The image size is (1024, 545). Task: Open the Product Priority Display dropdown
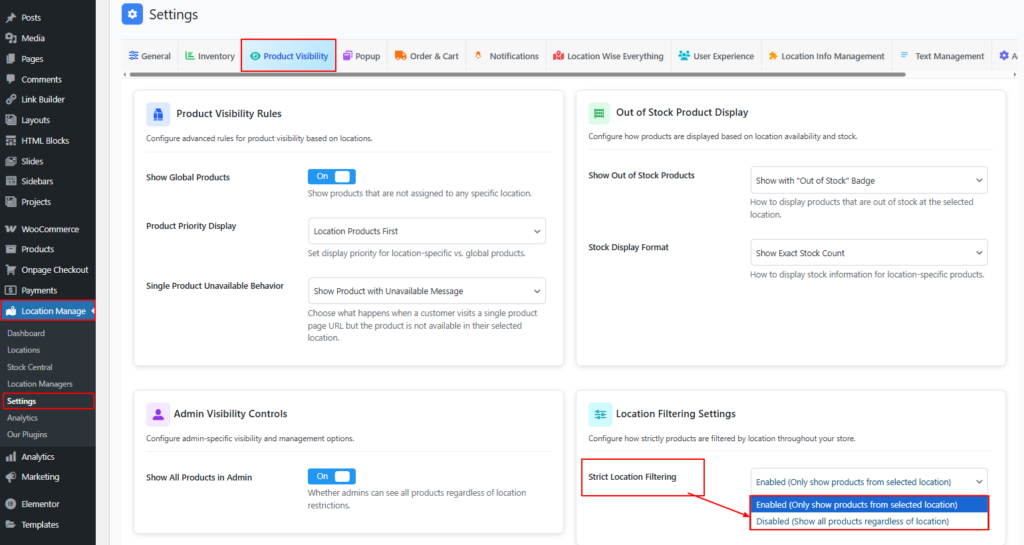[x=427, y=231]
